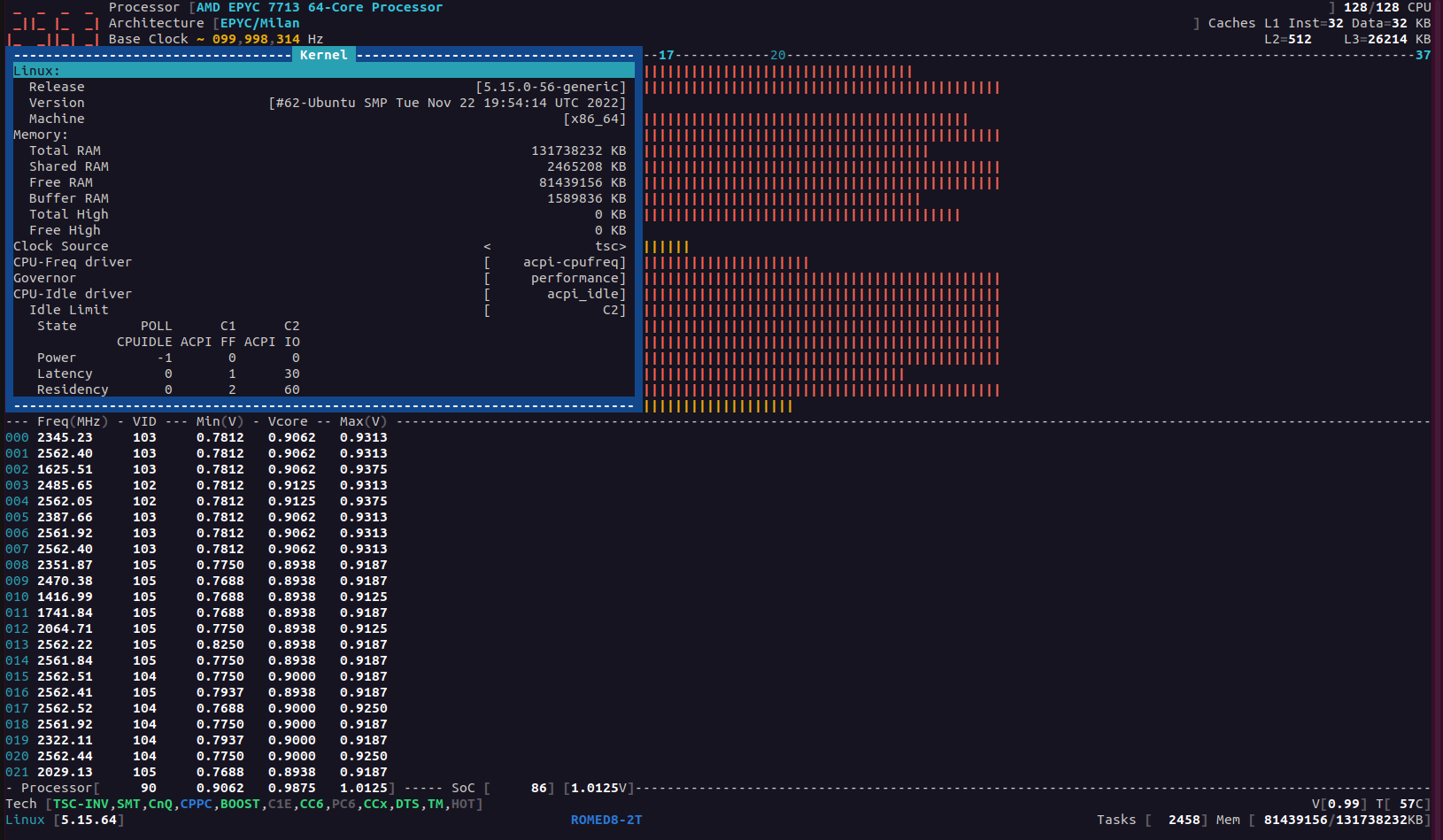Toggle the TSC-INV tech flag

pyautogui.click(x=81, y=804)
